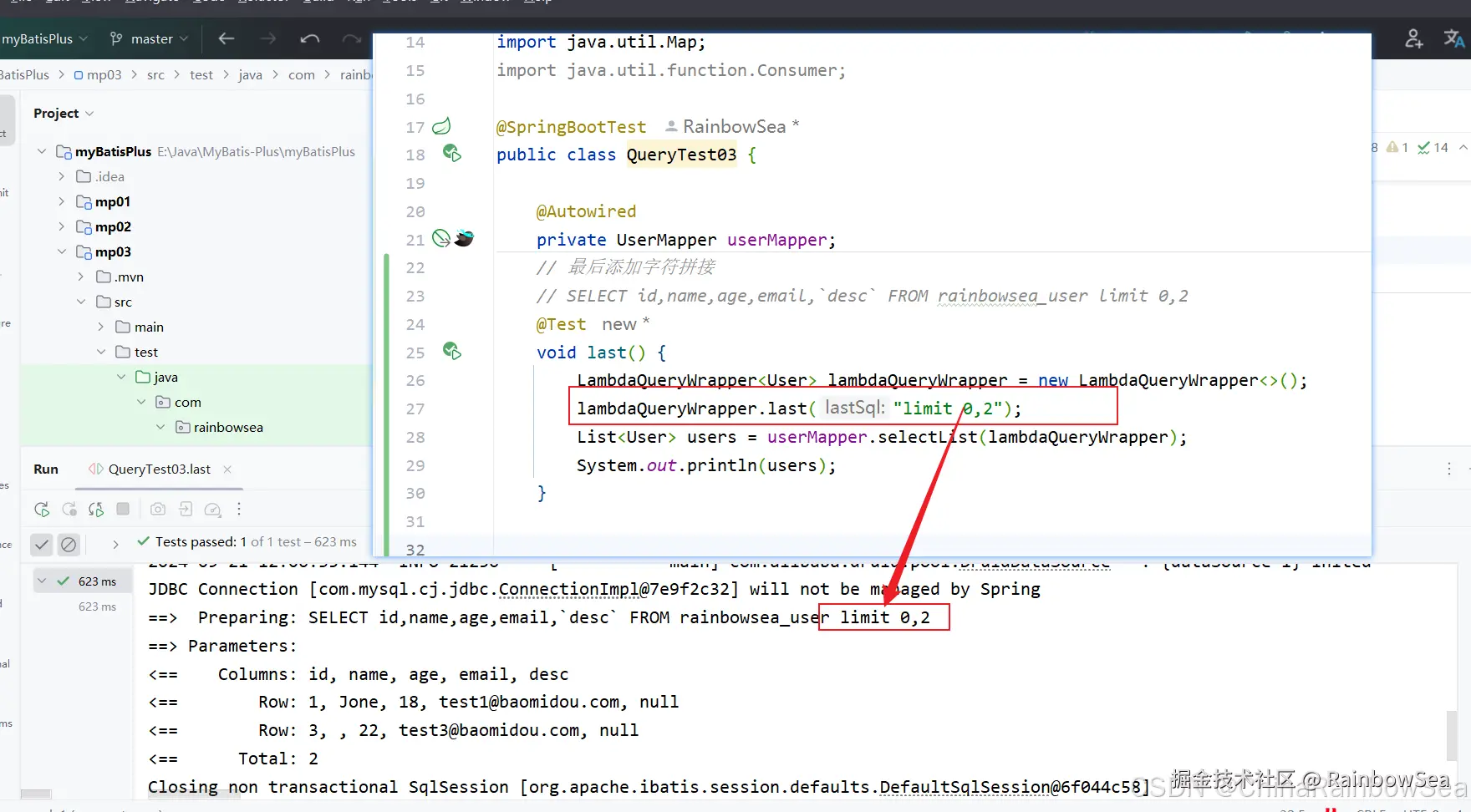Click the console line starting with JDBC Connection

coord(594,589)
